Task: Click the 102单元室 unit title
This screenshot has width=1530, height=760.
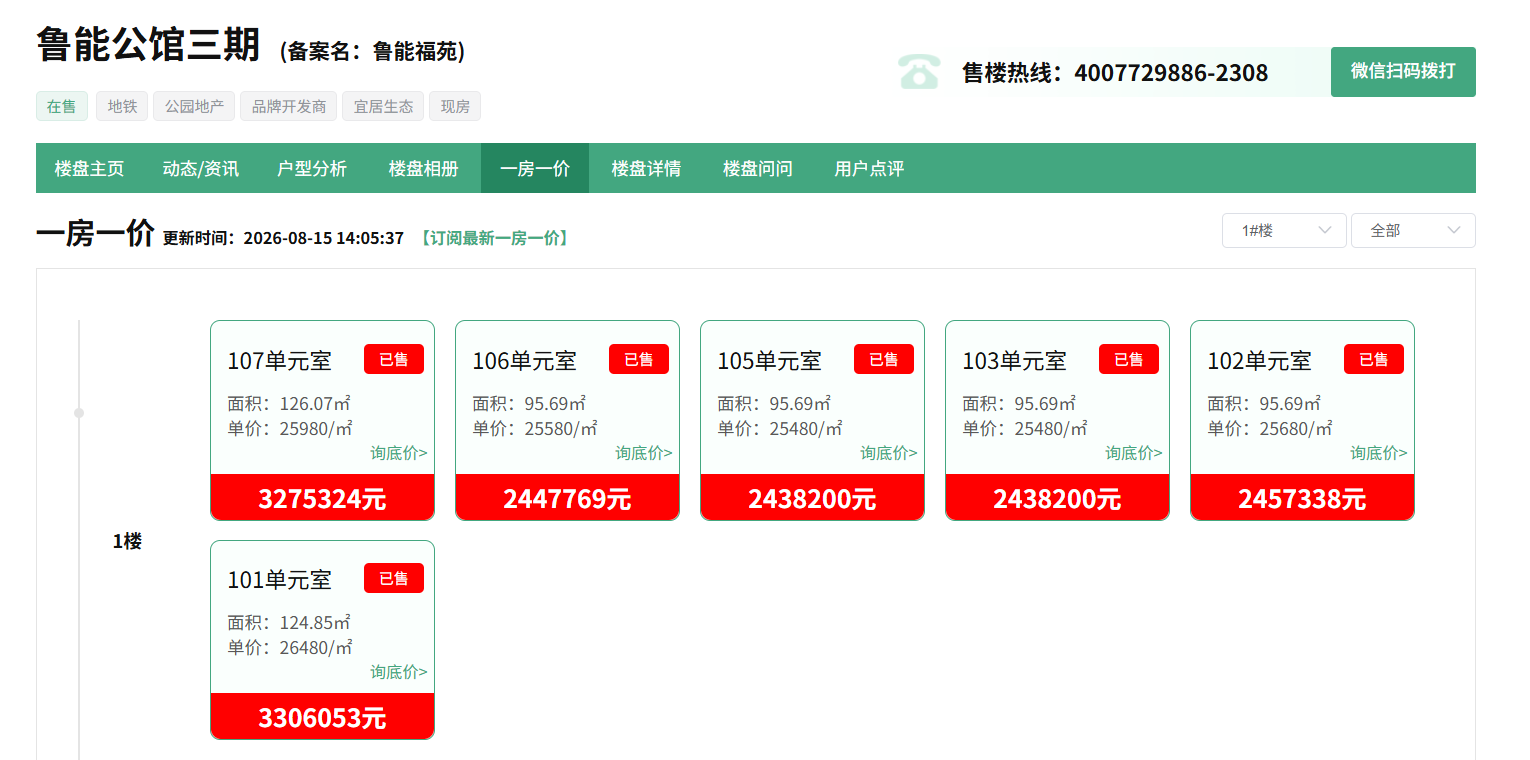Action: click(x=1260, y=360)
